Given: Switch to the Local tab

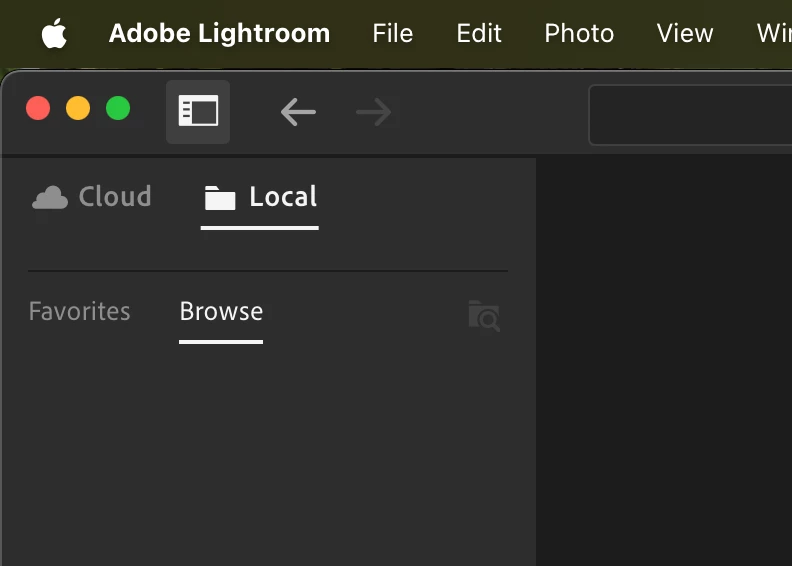Looking at the screenshot, I should pyautogui.click(x=260, y=196).
